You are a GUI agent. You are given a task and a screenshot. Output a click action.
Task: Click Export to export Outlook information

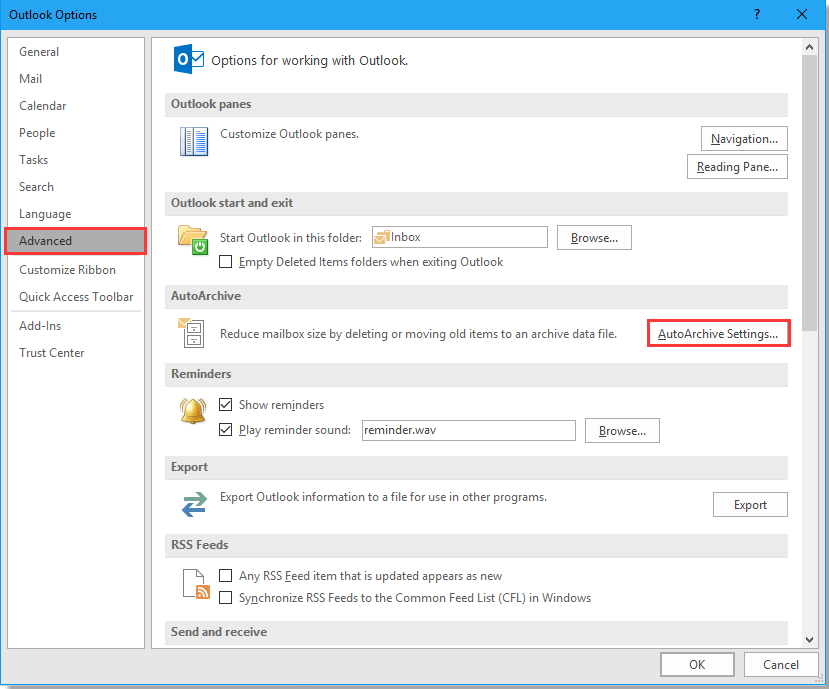point(750,504)
